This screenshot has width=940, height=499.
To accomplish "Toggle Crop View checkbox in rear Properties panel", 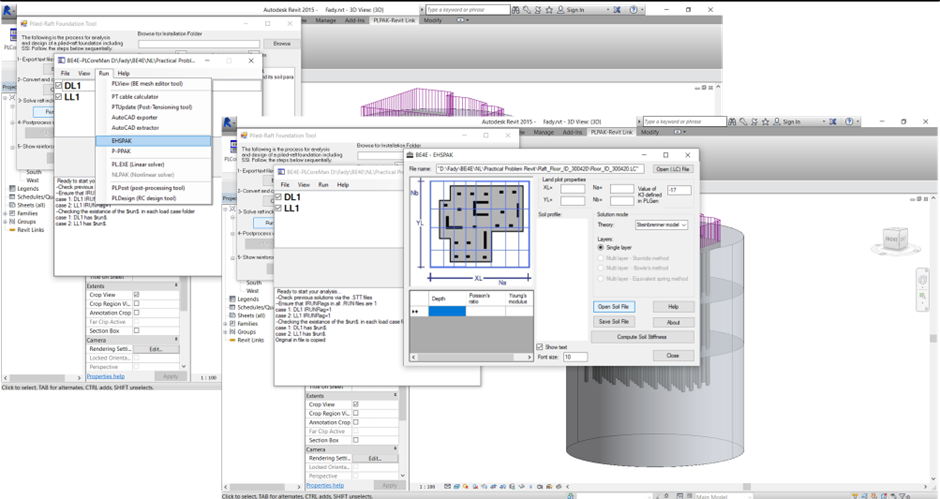I will pyautogui.click(x=137, y=294).
